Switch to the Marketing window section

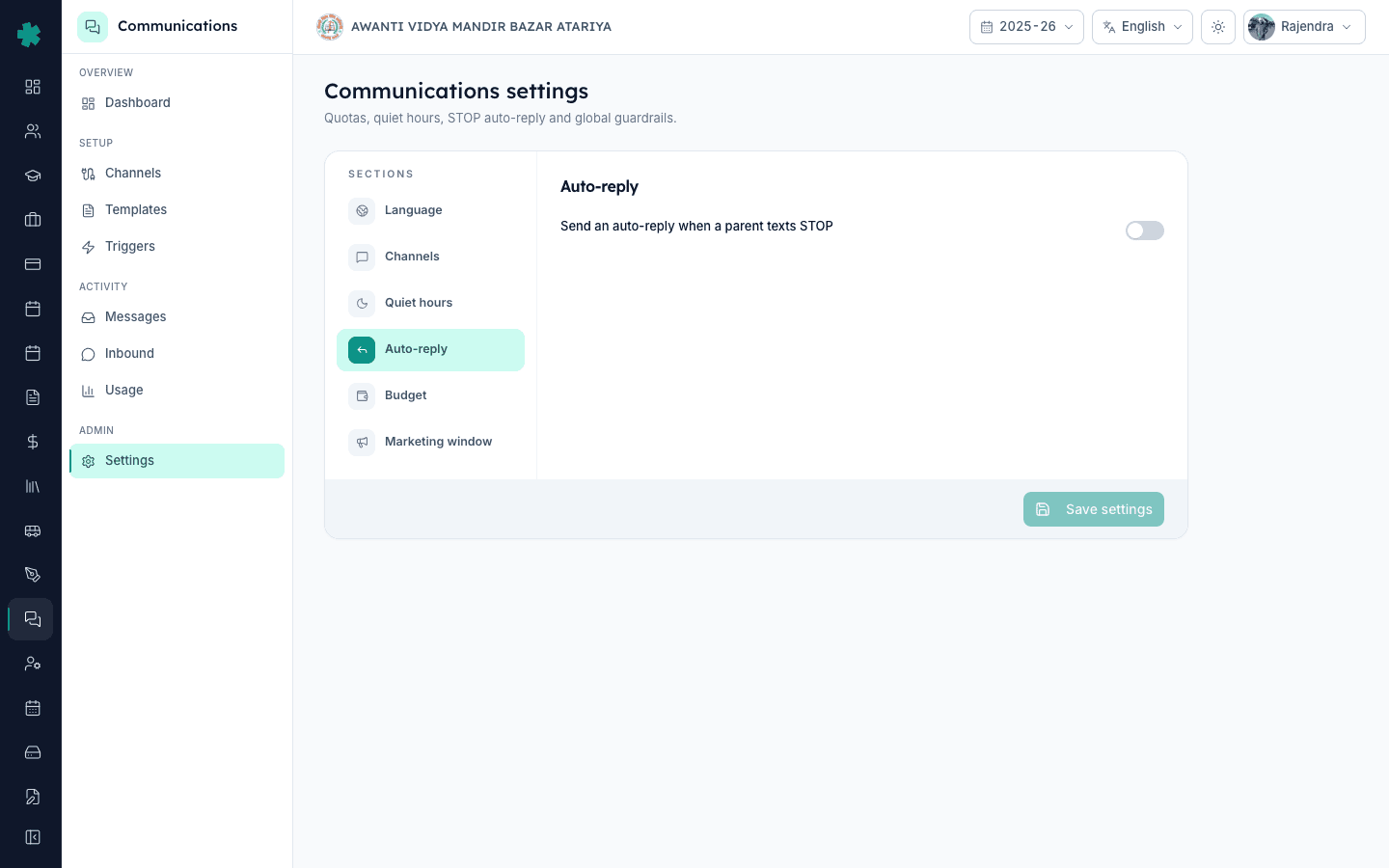point(430,442)
